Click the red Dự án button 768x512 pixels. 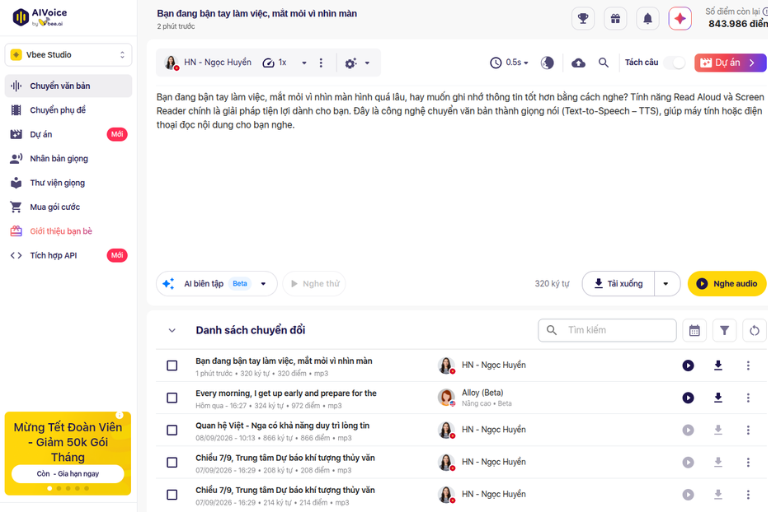tap(730, 63)
